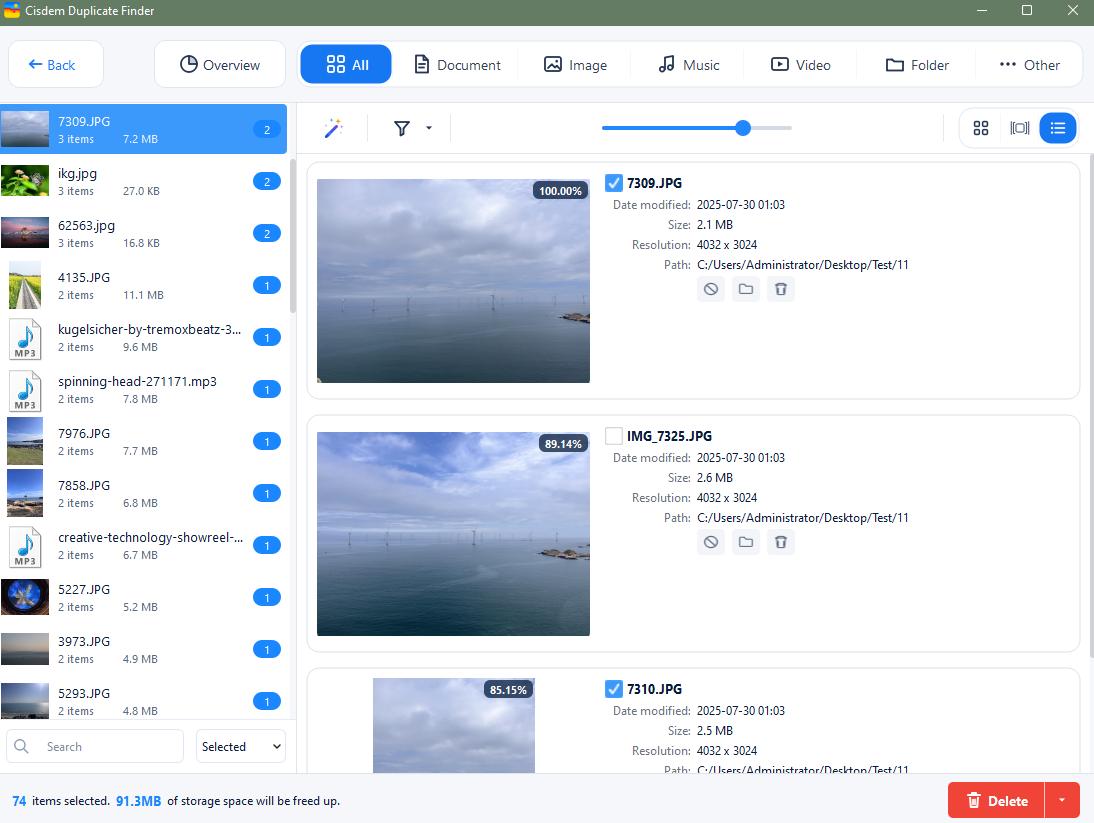The image size is (1094, 823).
Task: Click the 89.14% similarity badge
Action: point(563,444)
